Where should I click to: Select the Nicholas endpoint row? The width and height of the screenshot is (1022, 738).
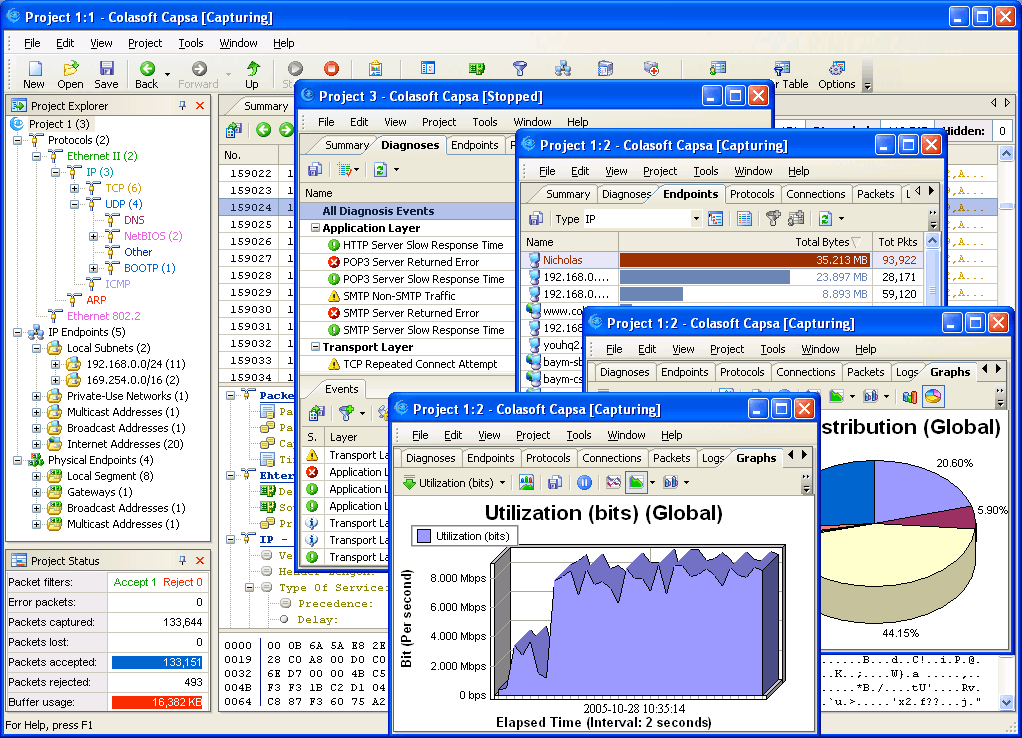(723, 259)
